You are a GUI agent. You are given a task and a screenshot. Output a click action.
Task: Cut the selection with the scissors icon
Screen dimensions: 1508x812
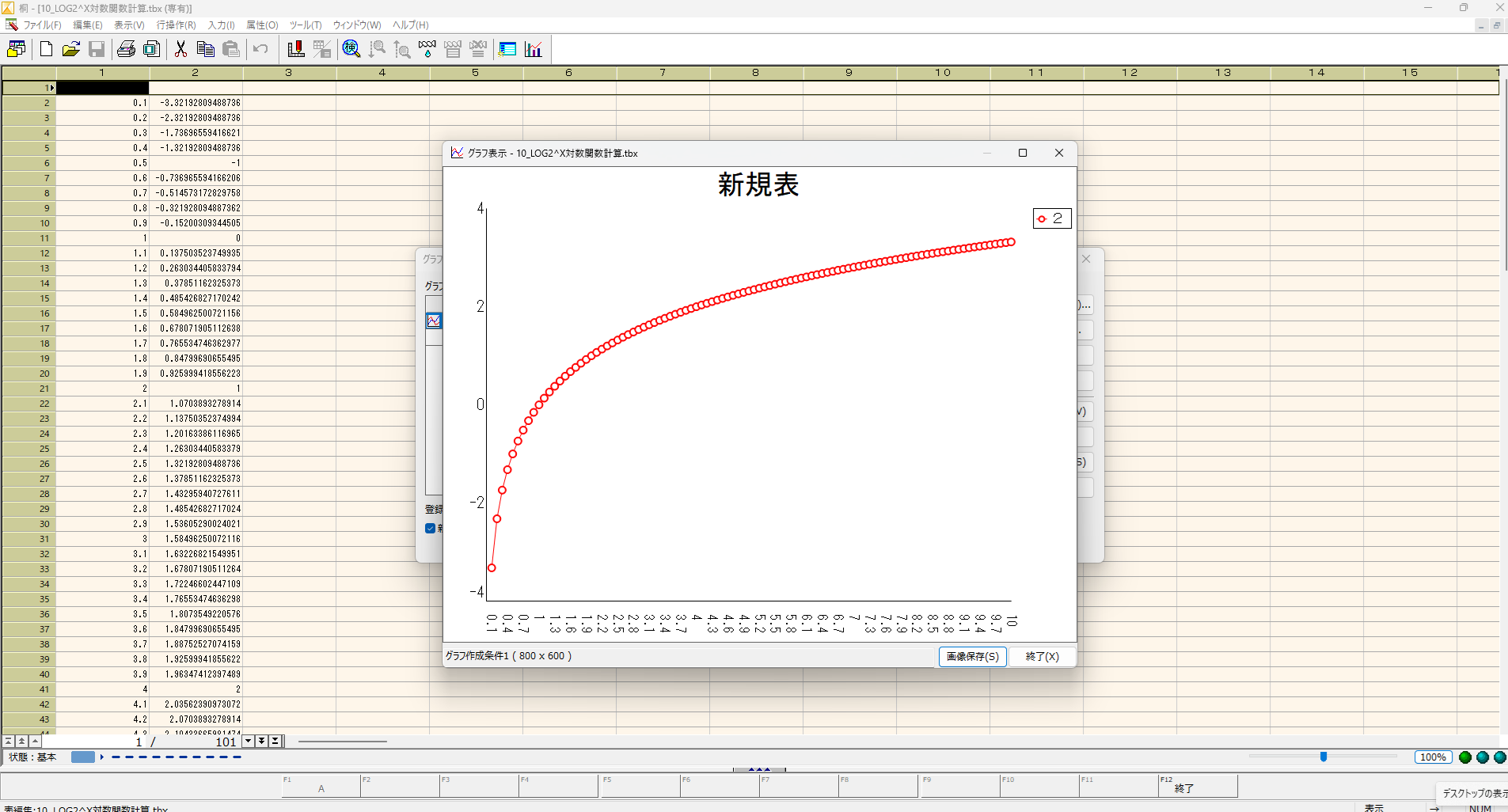point(180,49)
